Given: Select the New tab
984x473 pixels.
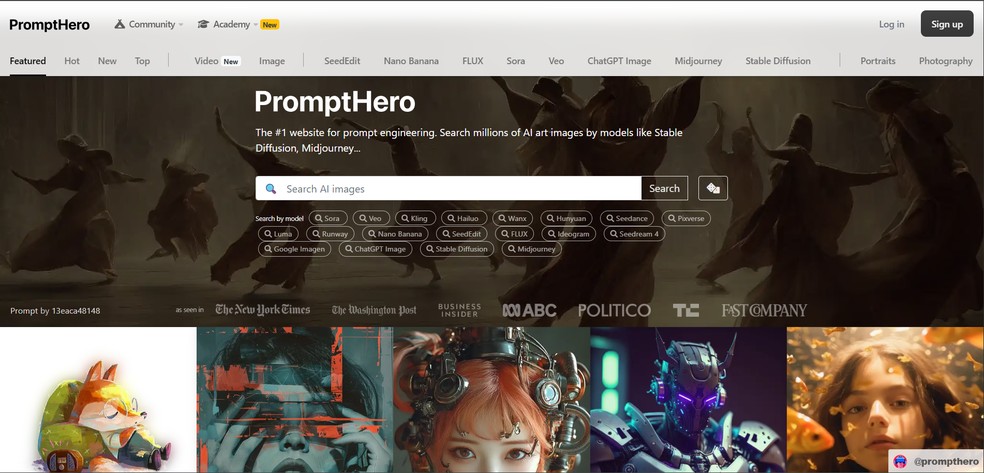Looking at the screenshot, I should pyautogui.click(x=107, y=61).
